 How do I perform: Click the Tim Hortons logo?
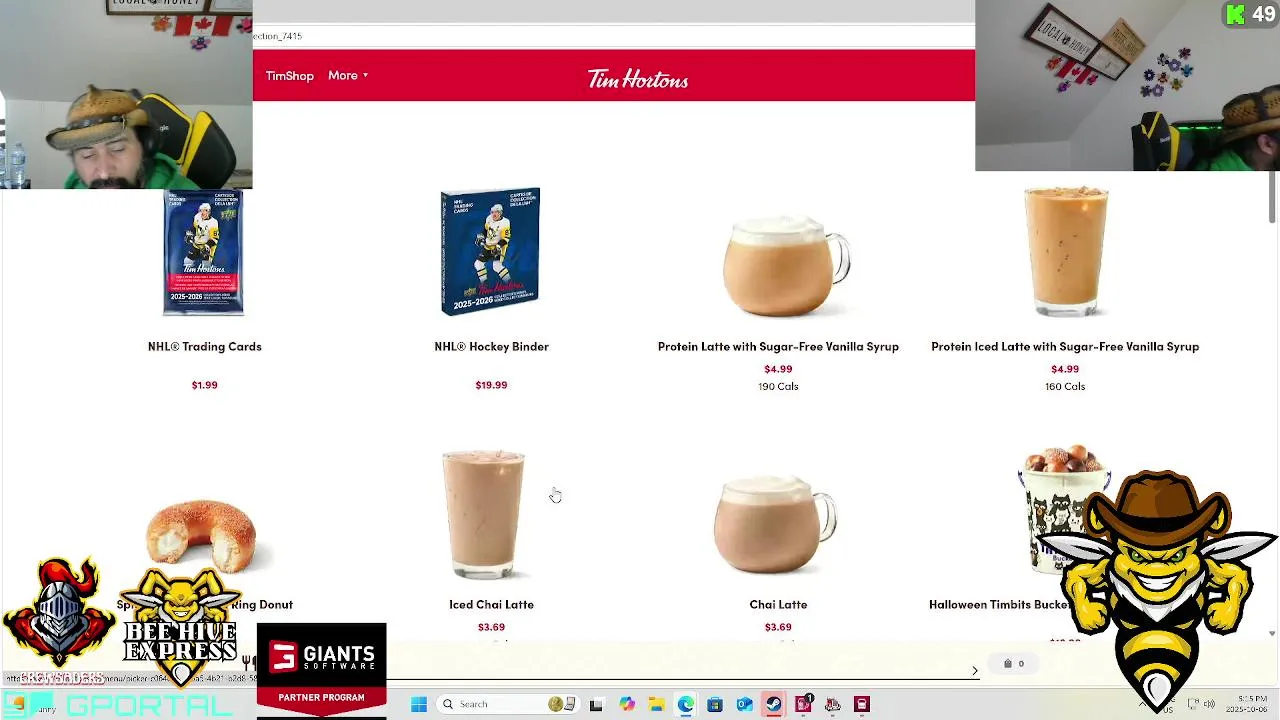(638, 79)
